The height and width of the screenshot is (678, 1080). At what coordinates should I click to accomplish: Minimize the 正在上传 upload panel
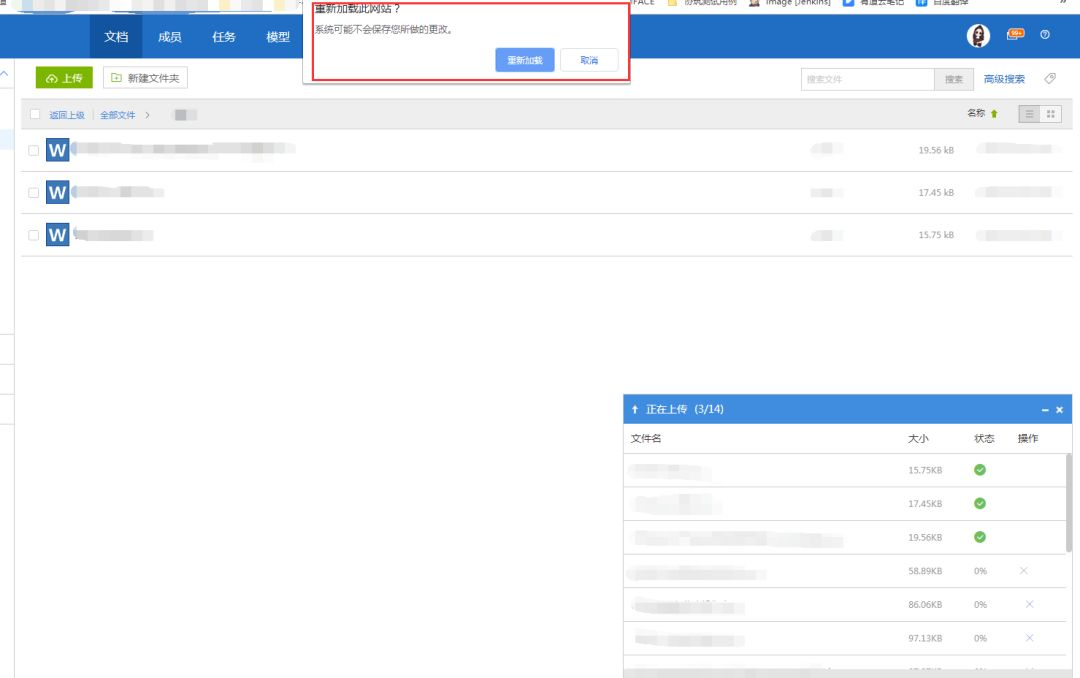pos(1045,410)
